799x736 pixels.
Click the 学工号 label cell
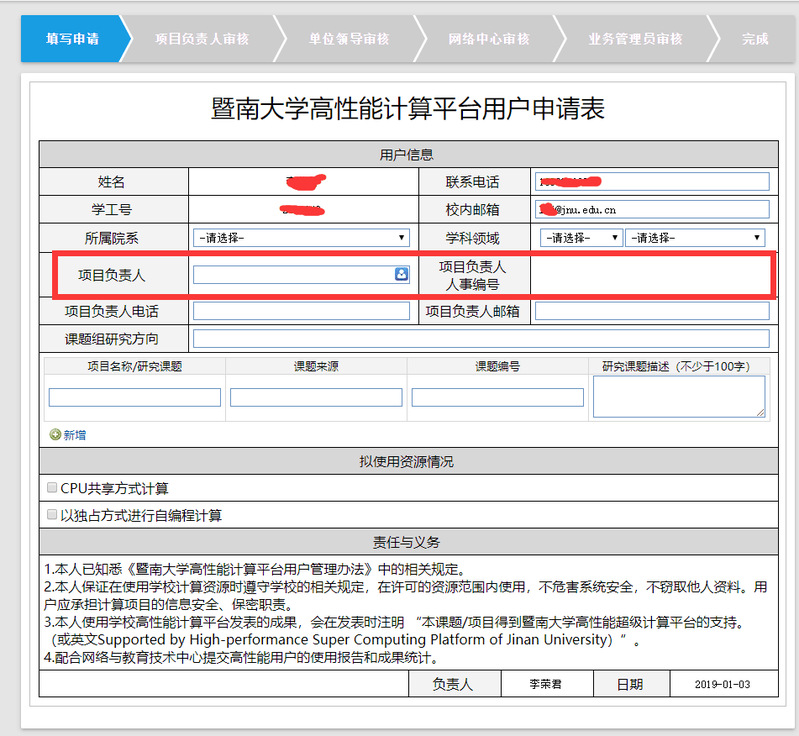click(x=112, y=209)
